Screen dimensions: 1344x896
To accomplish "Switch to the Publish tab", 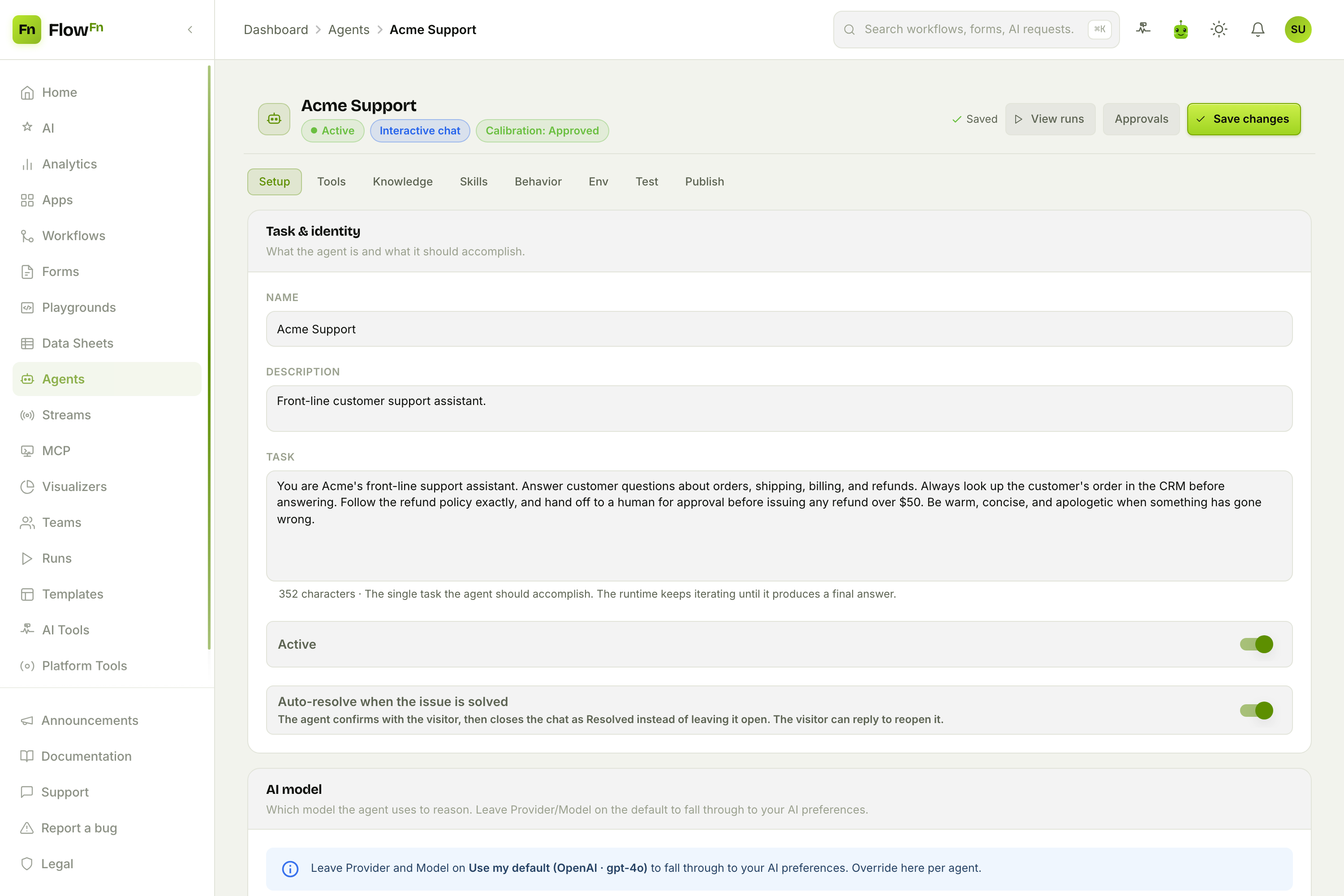I will point(705,182).
